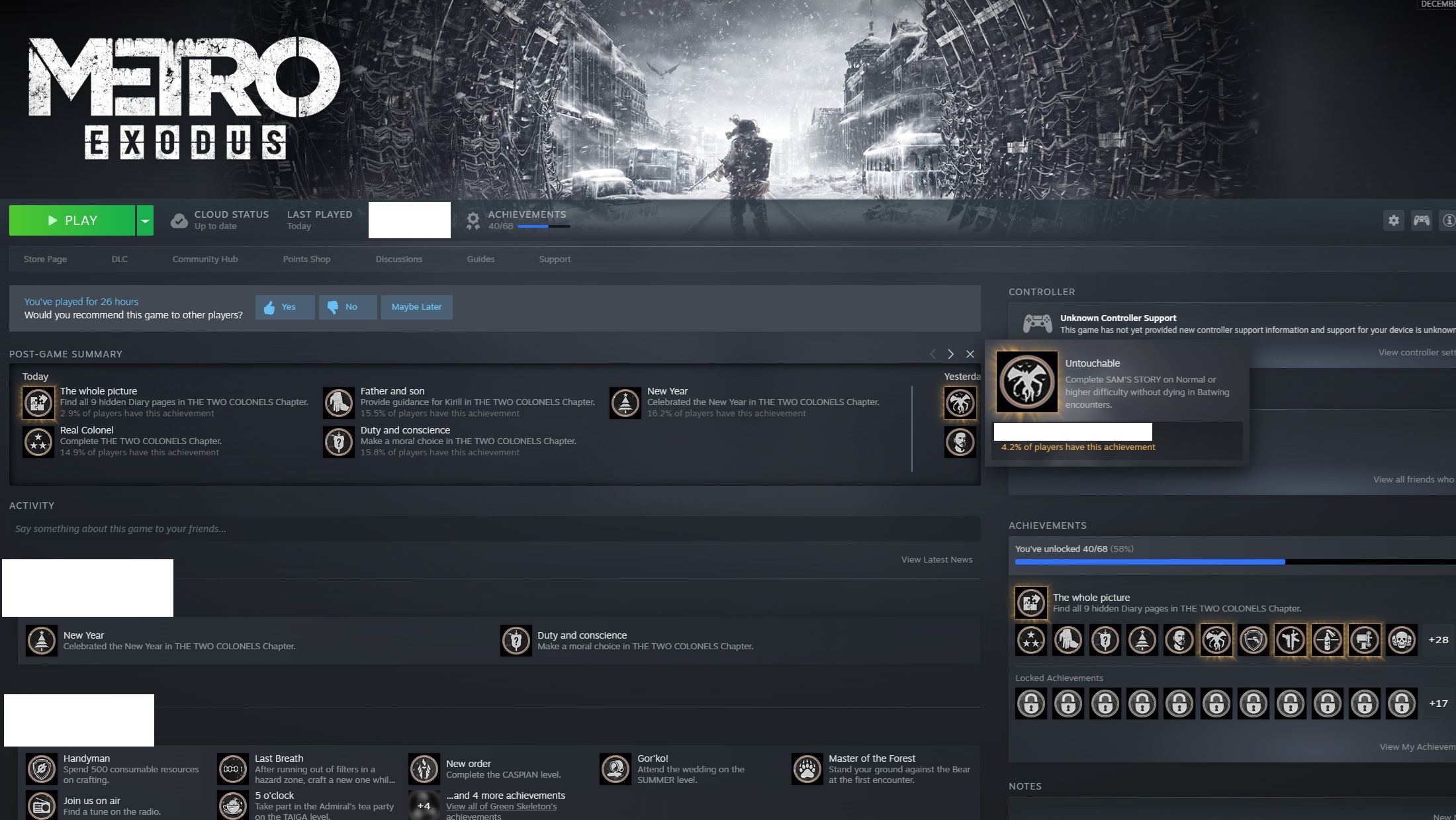The image size is (1456, 820).
Task: Expand the Play button dropdown arrow
Action: coord(145,220)
